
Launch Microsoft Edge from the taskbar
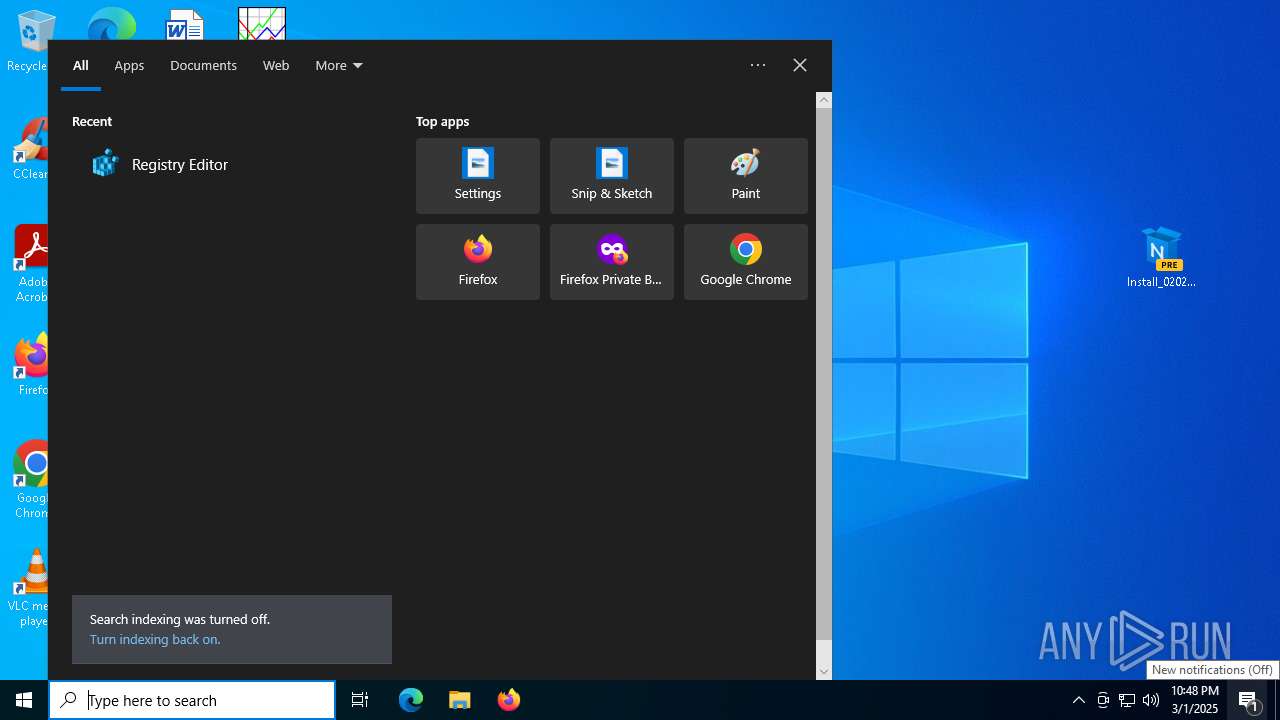tap(411, 700)
